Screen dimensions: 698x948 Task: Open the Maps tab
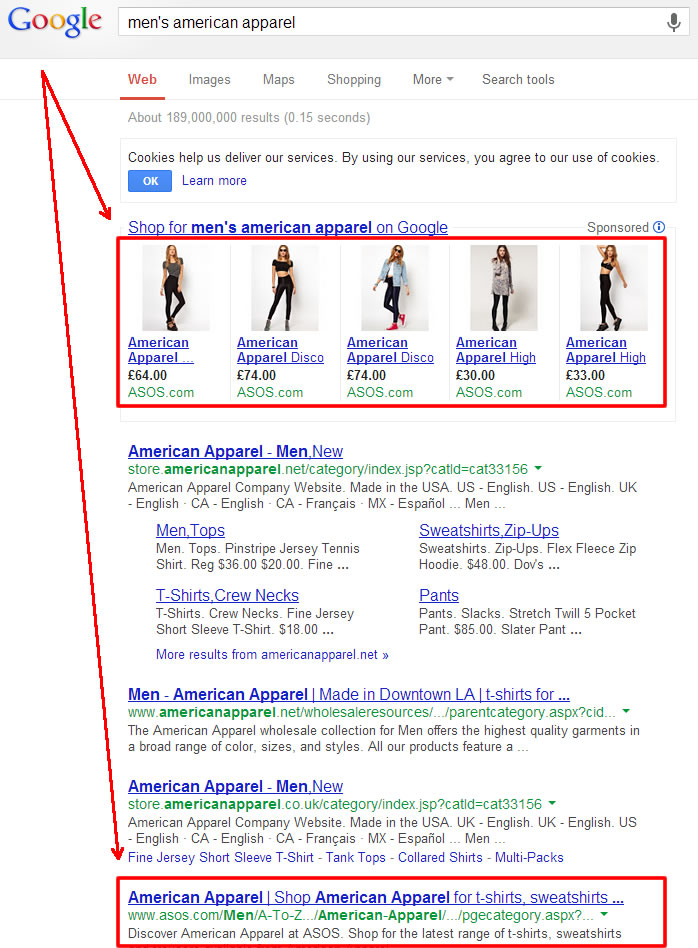278,80
